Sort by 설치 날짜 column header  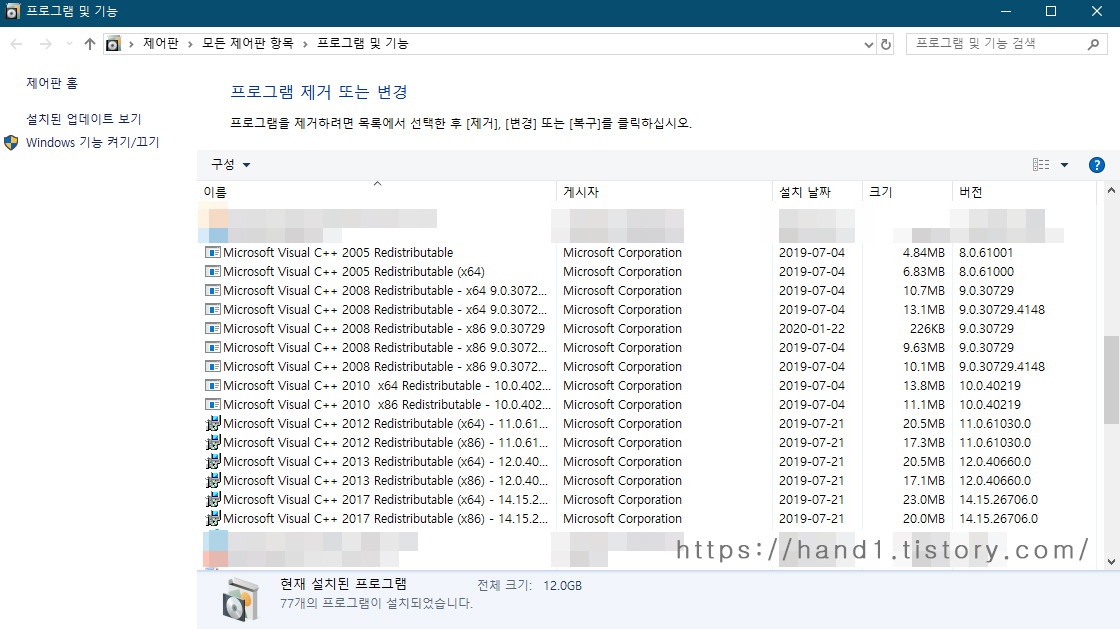coord(817,192)
